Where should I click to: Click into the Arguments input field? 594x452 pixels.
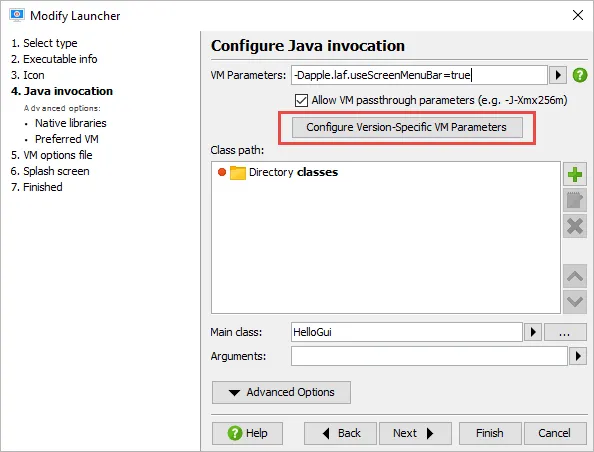pos(429,356)
